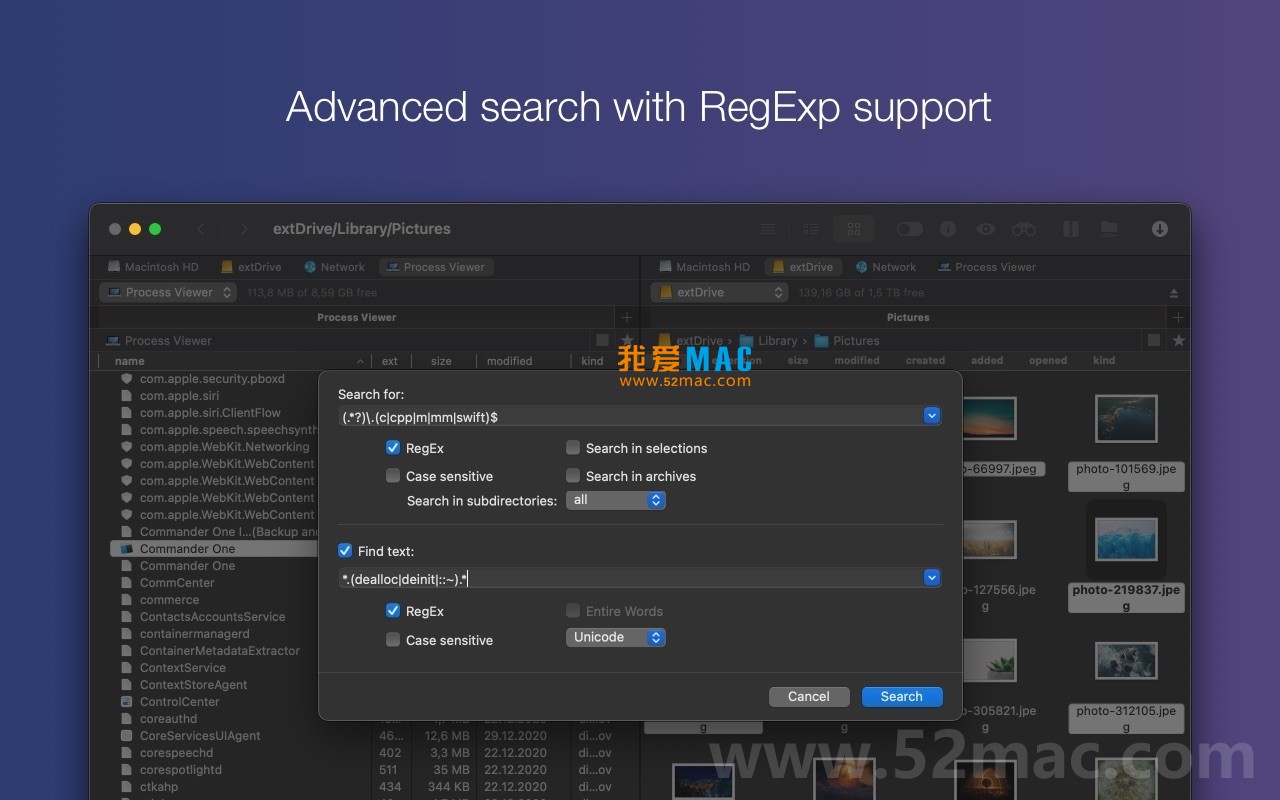Open search pattern history dropdown
The width and height of the screenshot is (1280, 800).
(931, 415)
